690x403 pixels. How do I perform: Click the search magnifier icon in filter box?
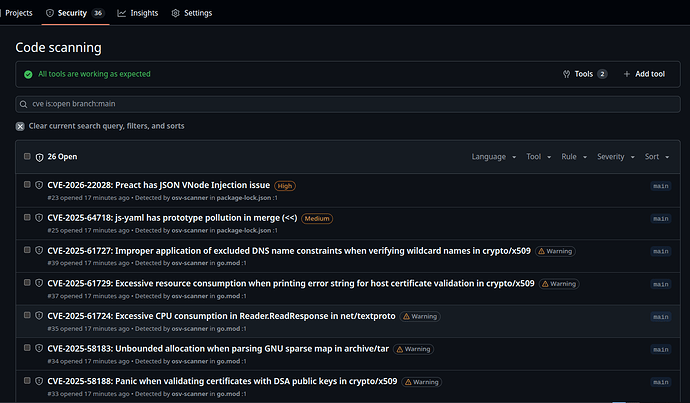(x=24, y=104)
